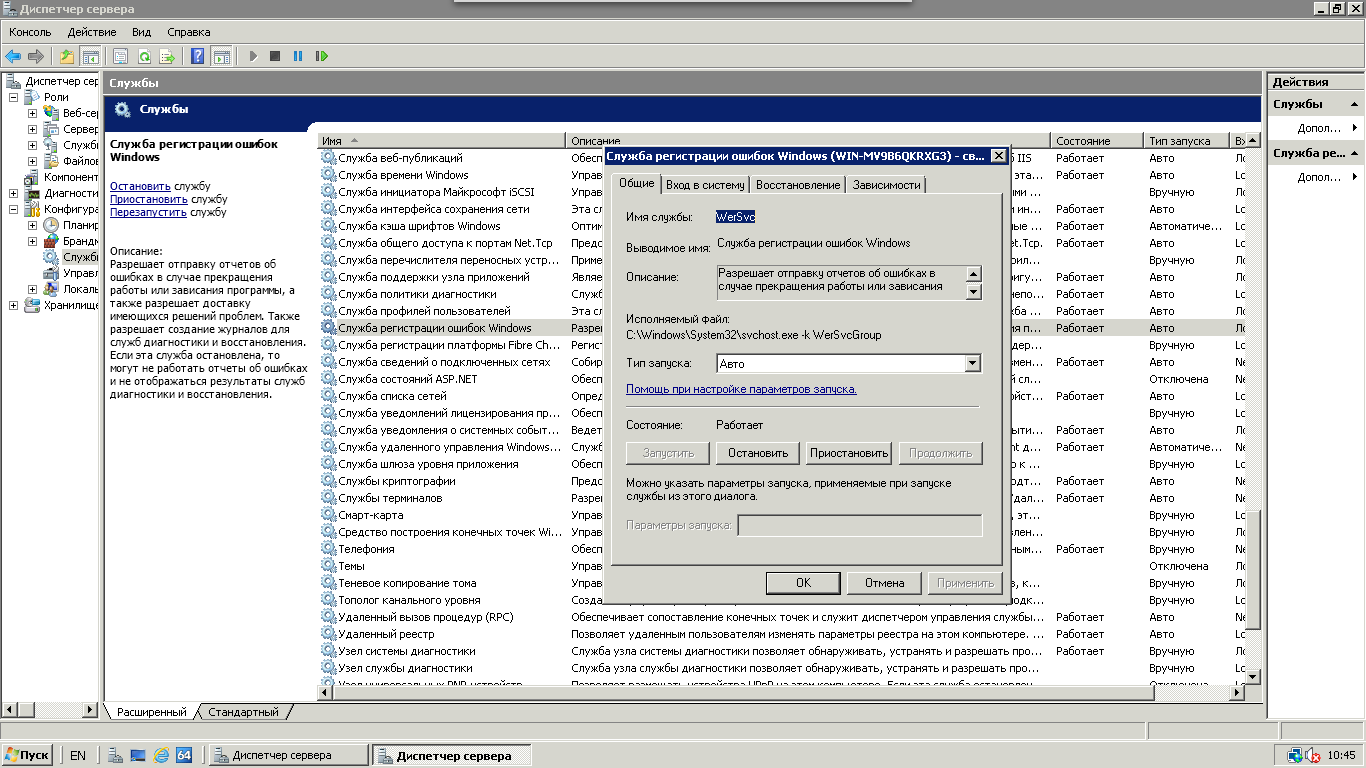Click the Компоненты tree node icon
This screenshot has width=1366, height=768.
coord(32,177)
